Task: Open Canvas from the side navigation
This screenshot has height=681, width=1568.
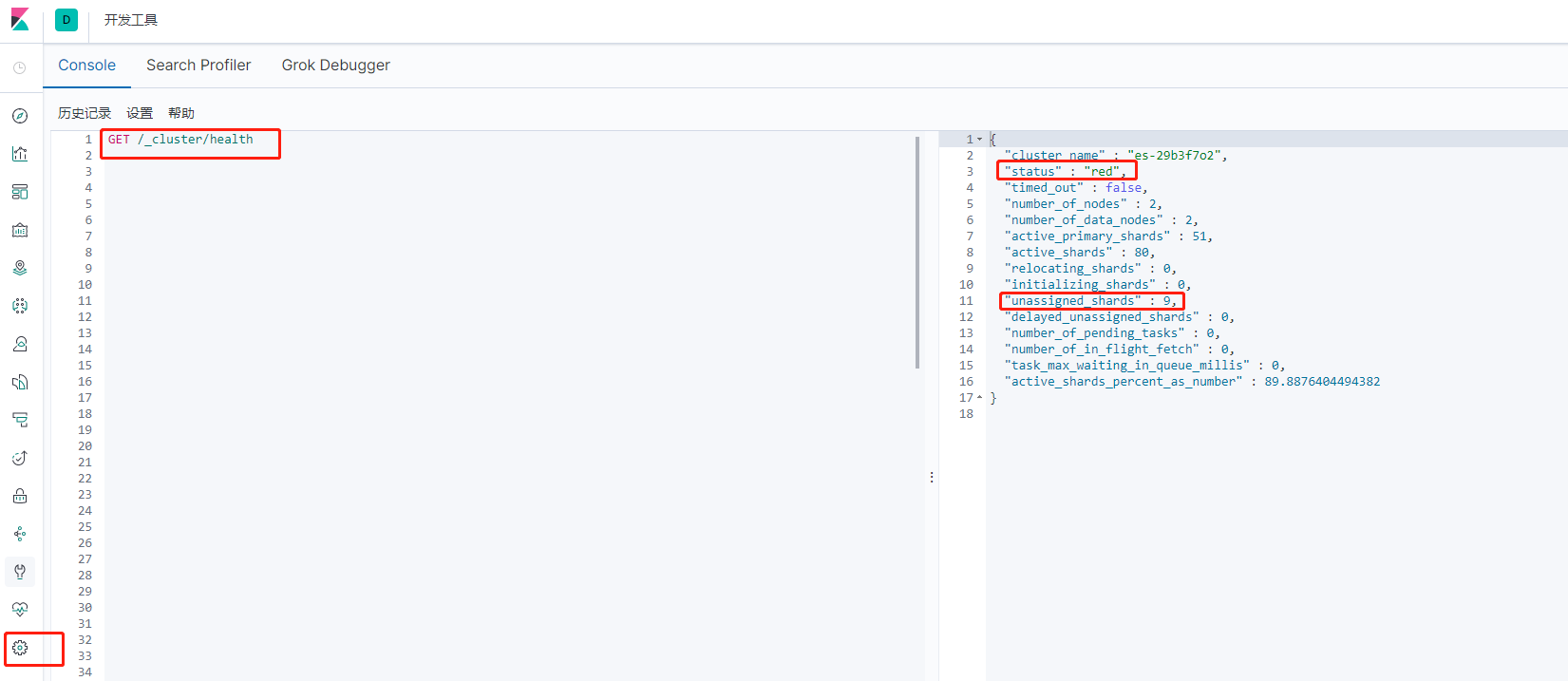Action: (20, 230)
